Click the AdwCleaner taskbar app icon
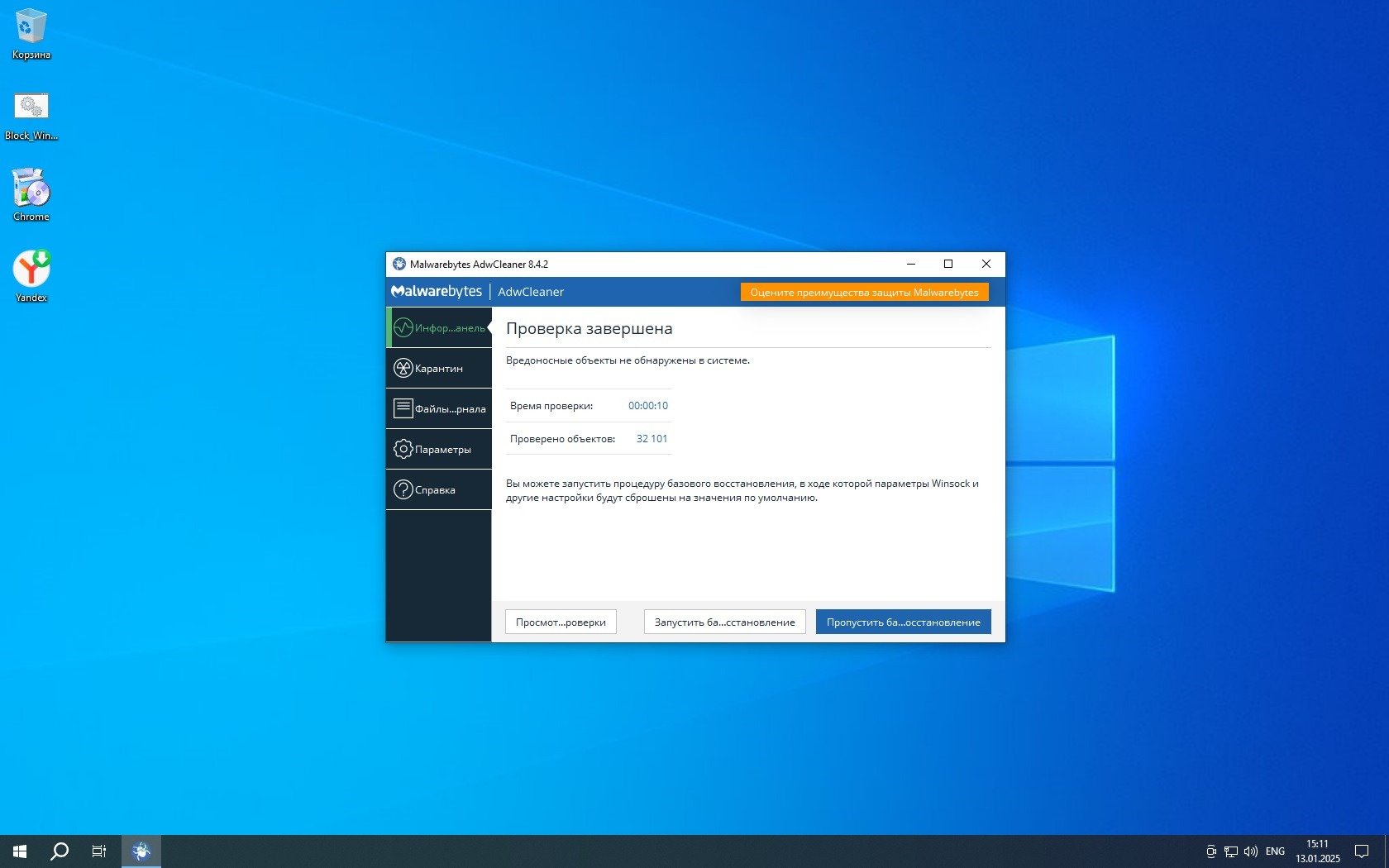Screen dimensions: 1389x868 point(141,851)
